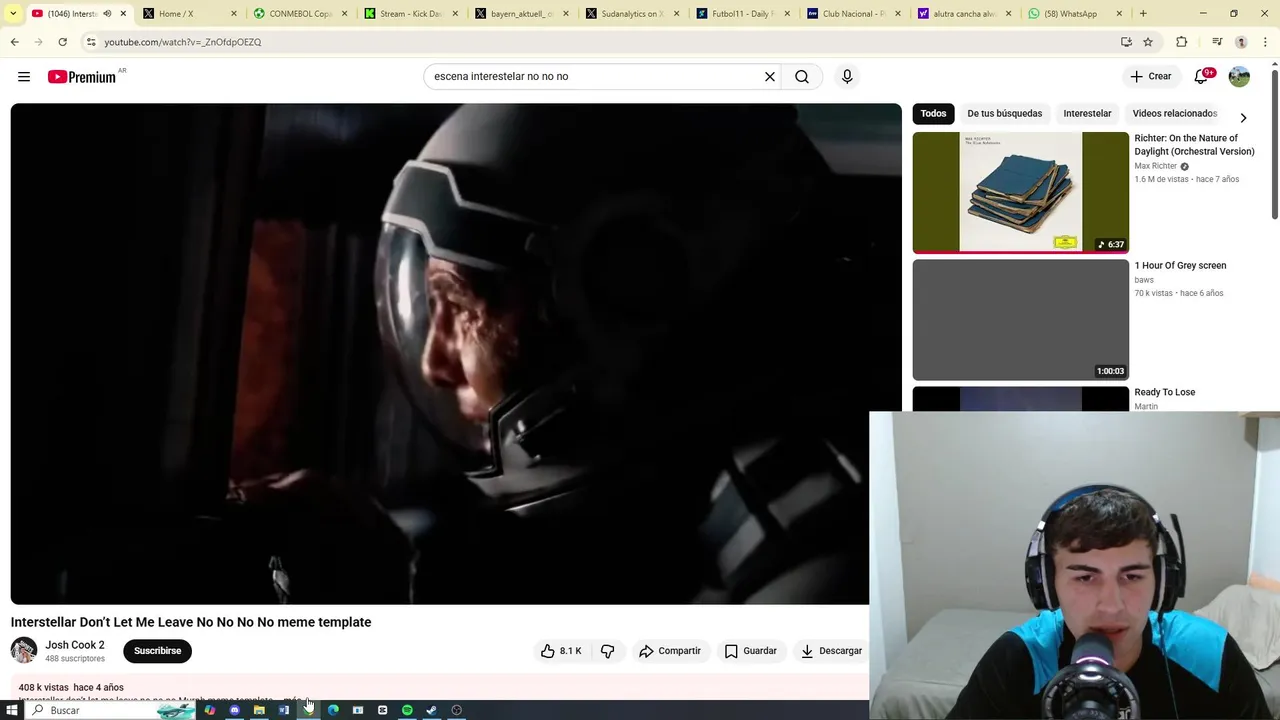Expand the description with 'más'
The height and width of the screenshot is (720, 1280).
(294, 700)
